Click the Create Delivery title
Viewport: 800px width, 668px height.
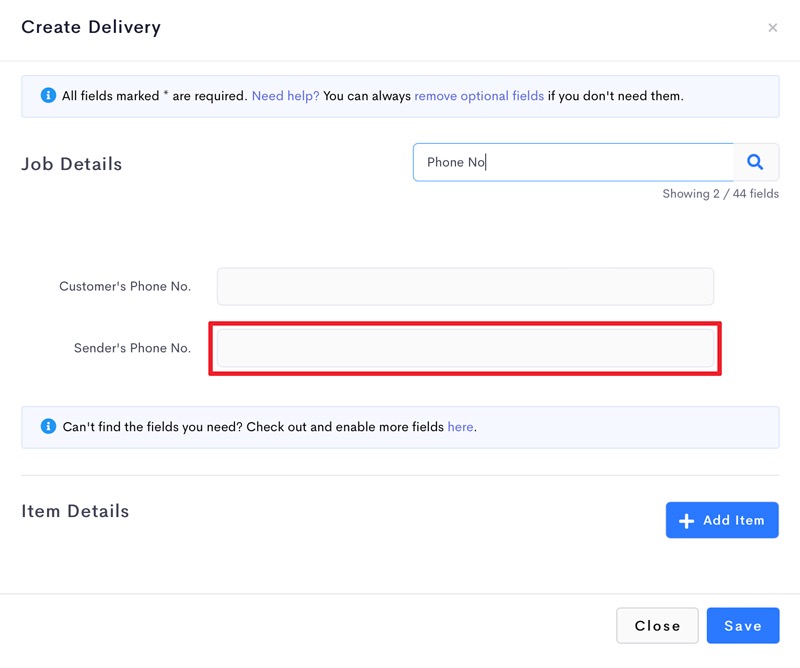(91, 27)
